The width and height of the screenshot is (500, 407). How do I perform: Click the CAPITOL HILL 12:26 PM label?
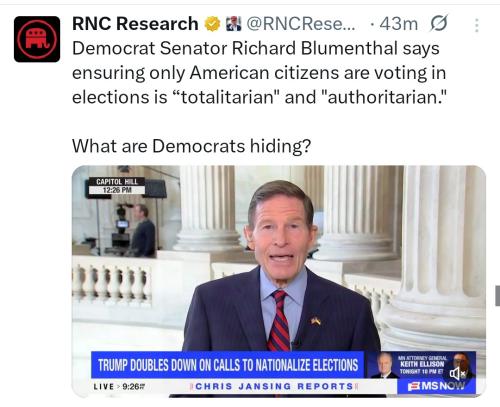tap(117, 186)
